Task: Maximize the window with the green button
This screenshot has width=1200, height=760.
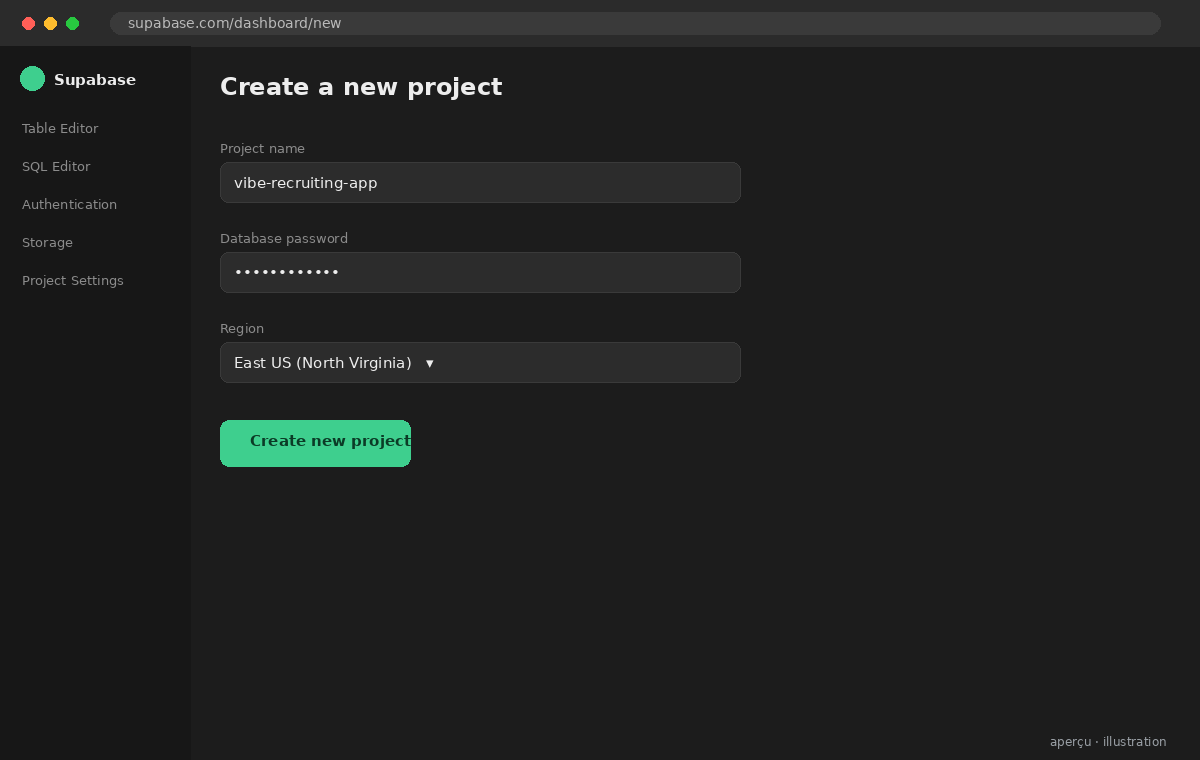Action: pyautogui.click(x=72, y=23)
